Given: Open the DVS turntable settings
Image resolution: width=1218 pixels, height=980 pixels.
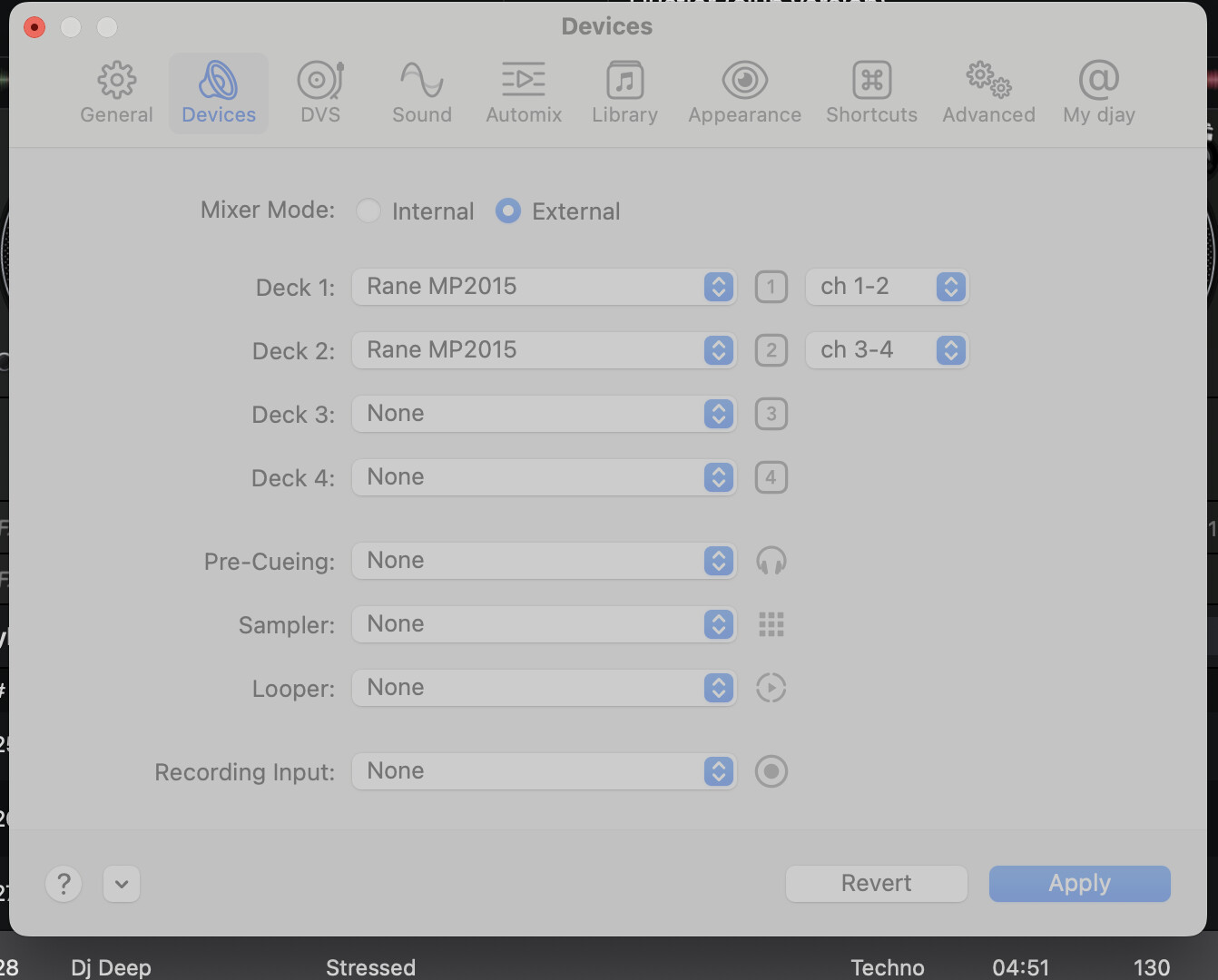Looking at the screenshot, I should (319, 93).
